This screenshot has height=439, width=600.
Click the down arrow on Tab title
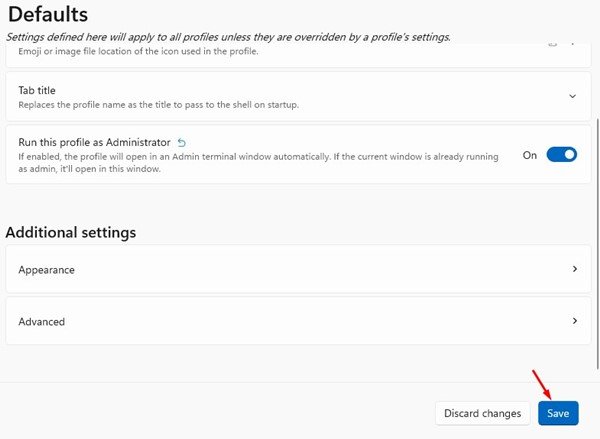tap(572, 96)
